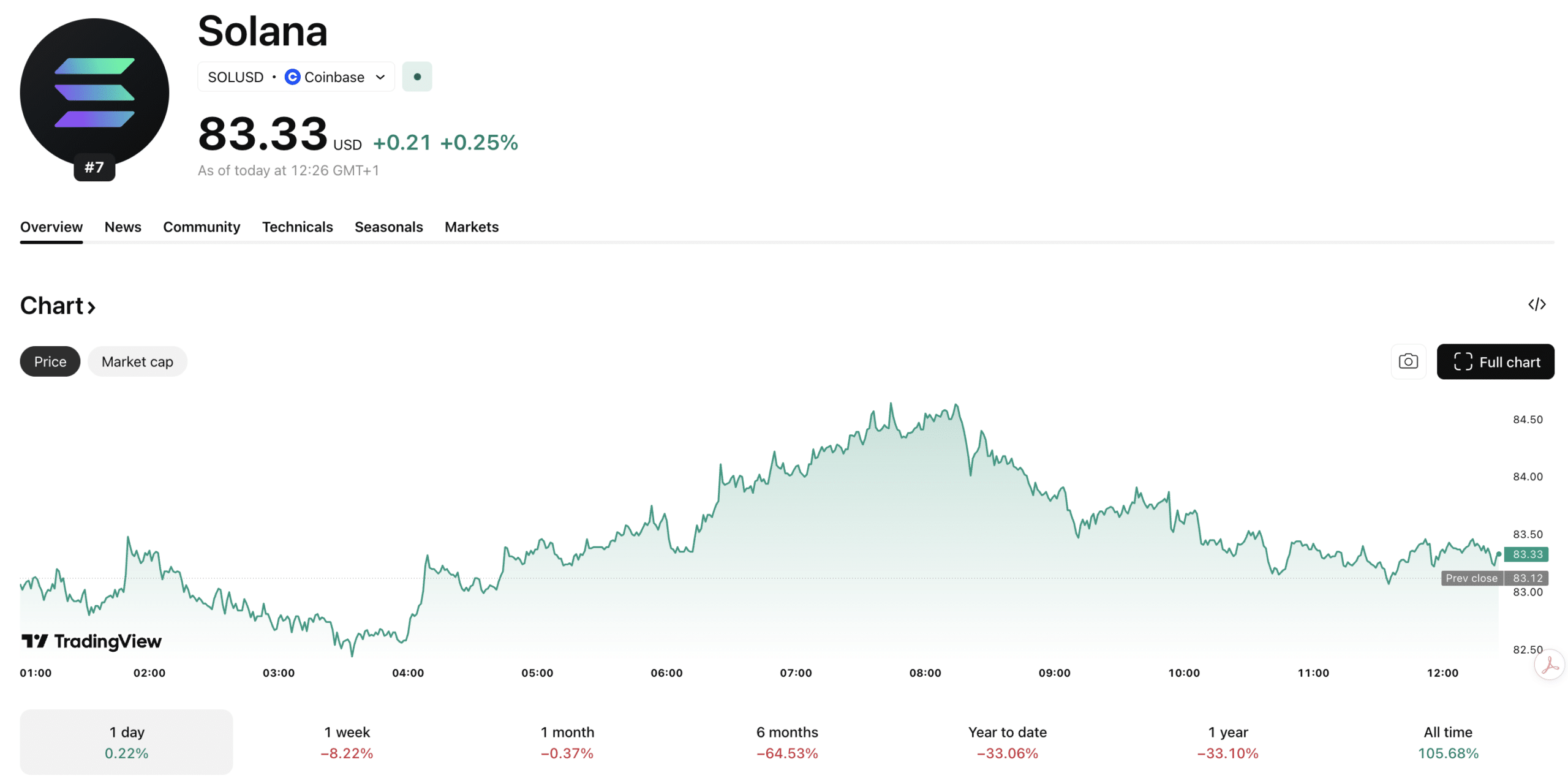Click the #7 rank badge
The image size is (1568, 781).
click(94, 167)
